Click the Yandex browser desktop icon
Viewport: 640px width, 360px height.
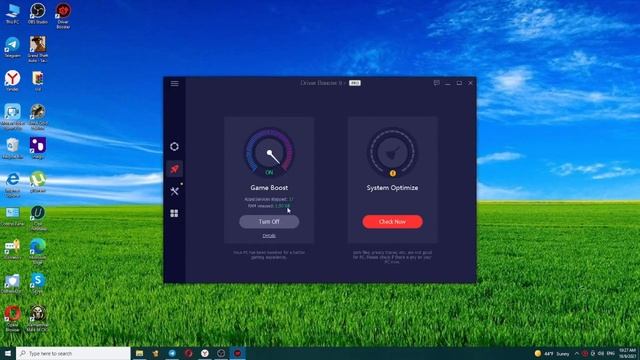tap(12, 81)
